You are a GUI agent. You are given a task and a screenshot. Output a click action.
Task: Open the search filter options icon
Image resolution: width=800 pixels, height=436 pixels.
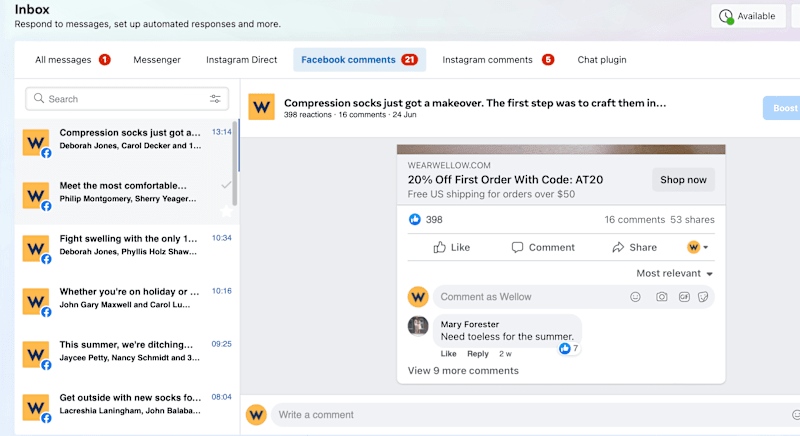click(x=215, y=99)
